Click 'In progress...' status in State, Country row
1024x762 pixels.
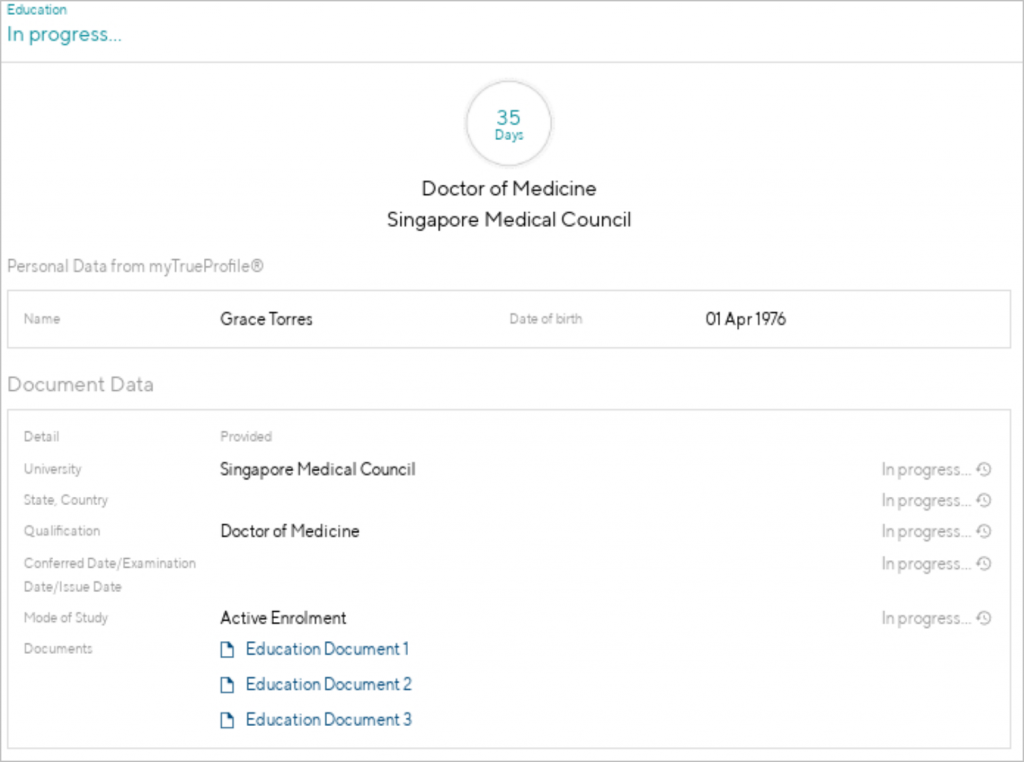point(926,500)
